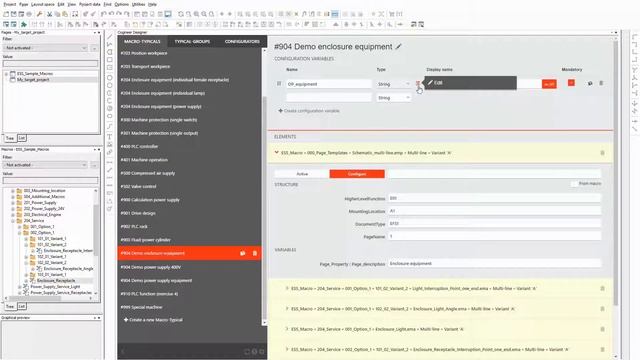The width and height of the screenshot is (640, 360).
Task: Select #999 Special machine typical
Action: point(141,307)
